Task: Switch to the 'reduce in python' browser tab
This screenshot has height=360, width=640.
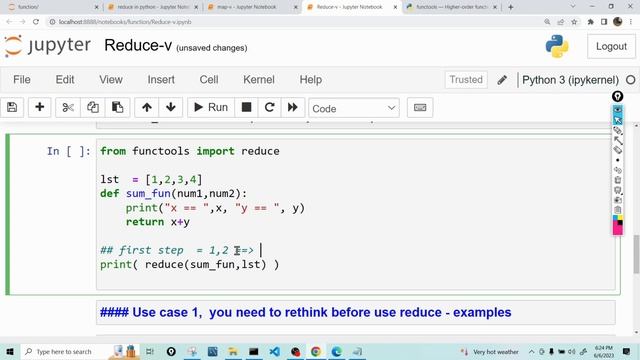Action: [x=153, y=7]
